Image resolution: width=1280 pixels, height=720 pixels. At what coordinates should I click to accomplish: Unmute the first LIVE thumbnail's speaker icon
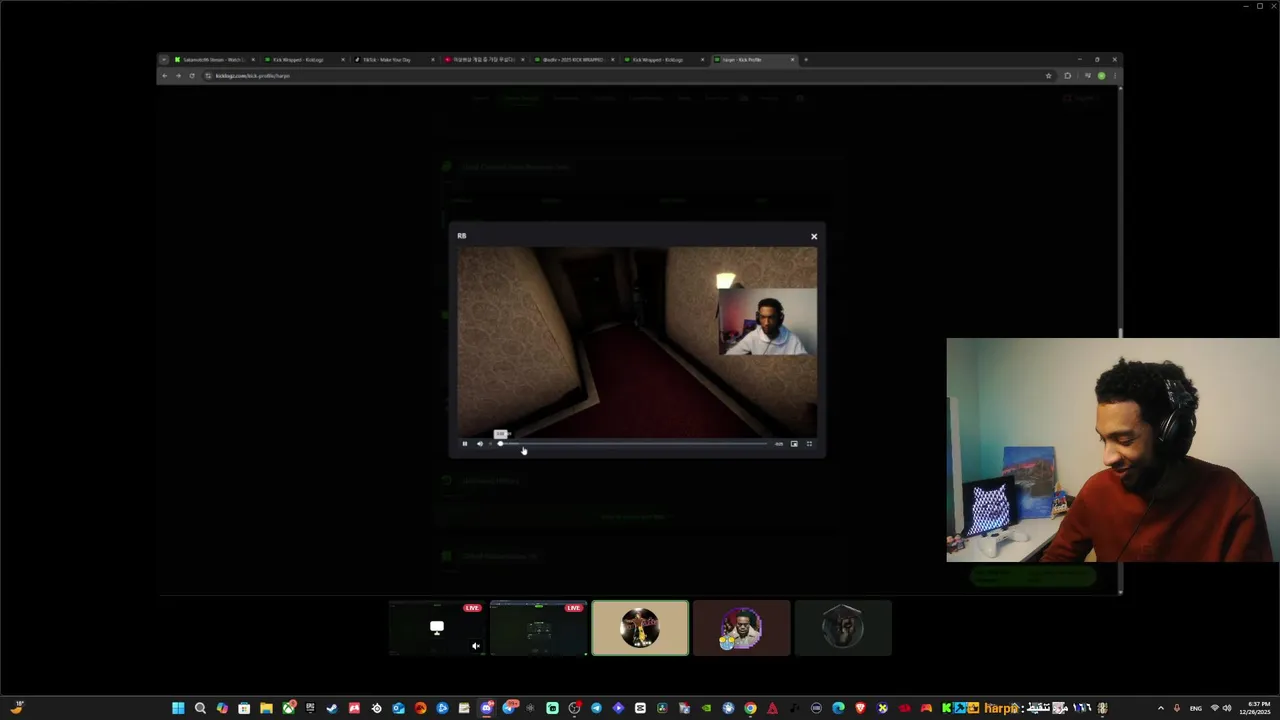[x=476, y=646]
